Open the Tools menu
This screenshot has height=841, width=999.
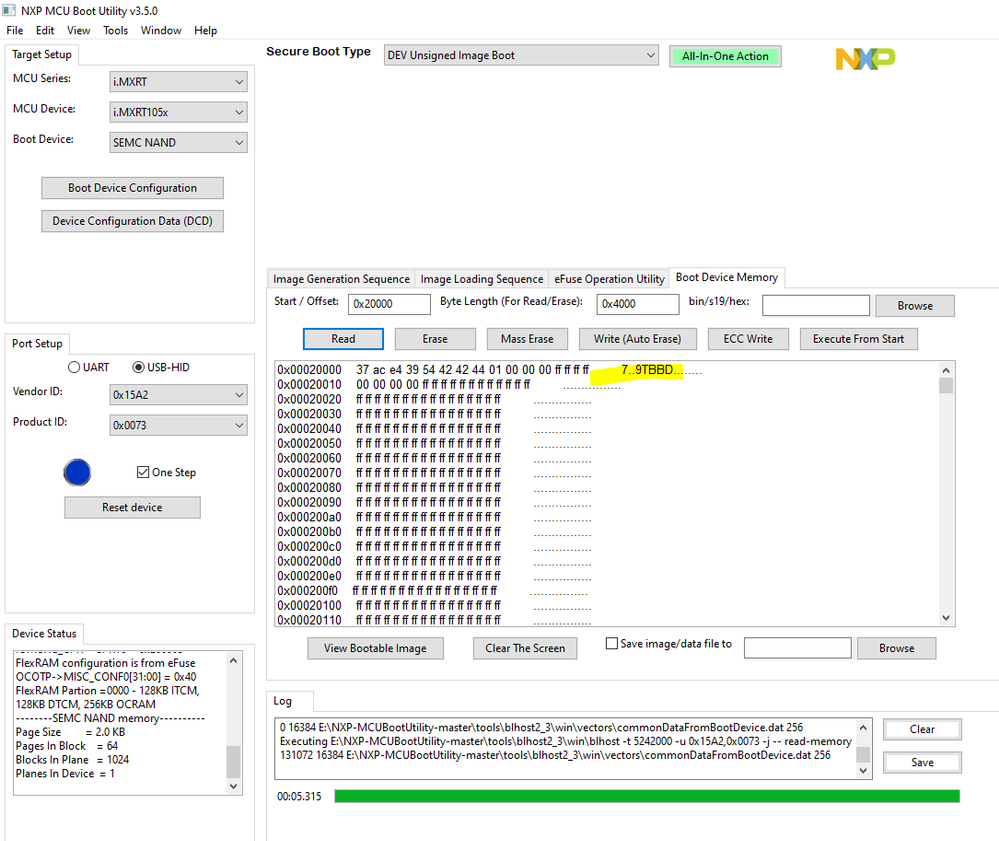coord(116,31)
